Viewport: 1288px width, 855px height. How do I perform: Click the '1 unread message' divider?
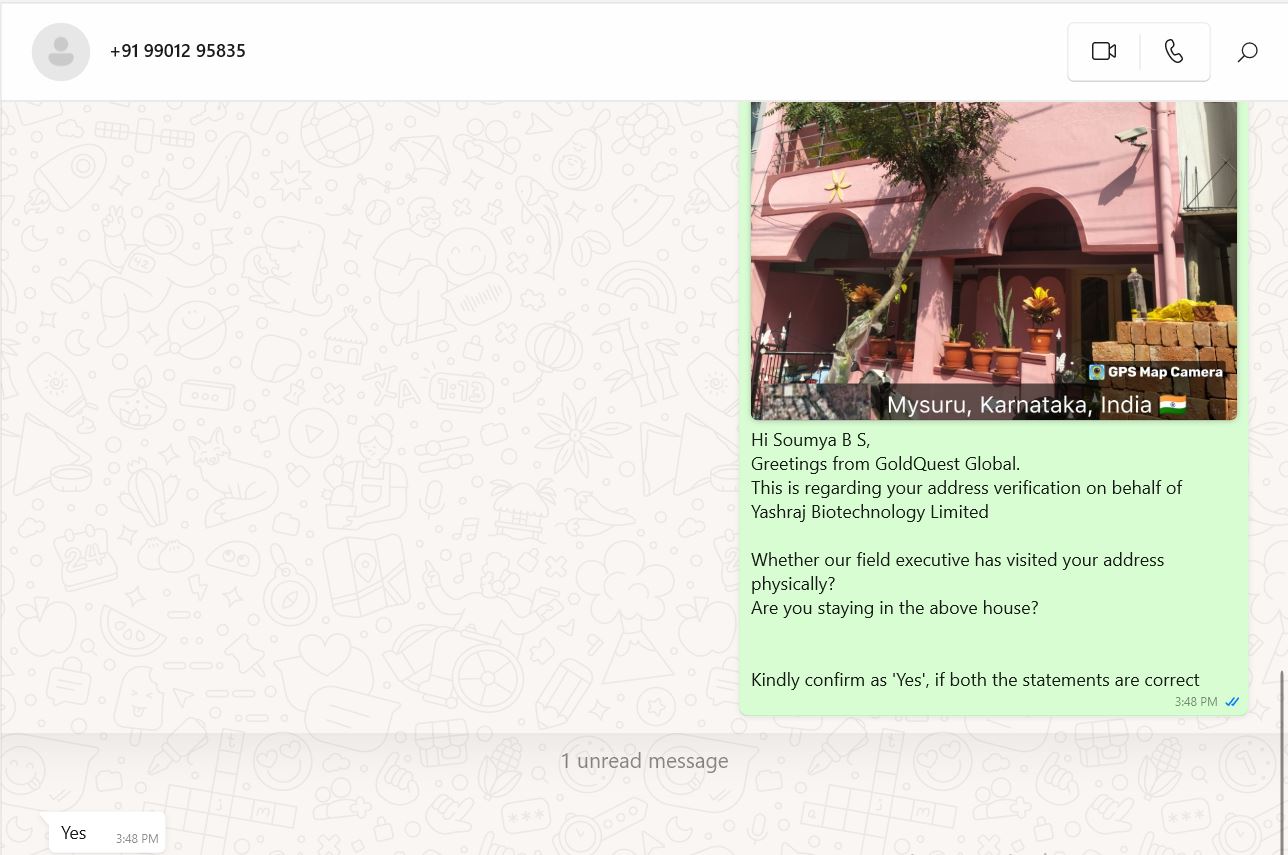pyautogui.click(x=644, y=761)
